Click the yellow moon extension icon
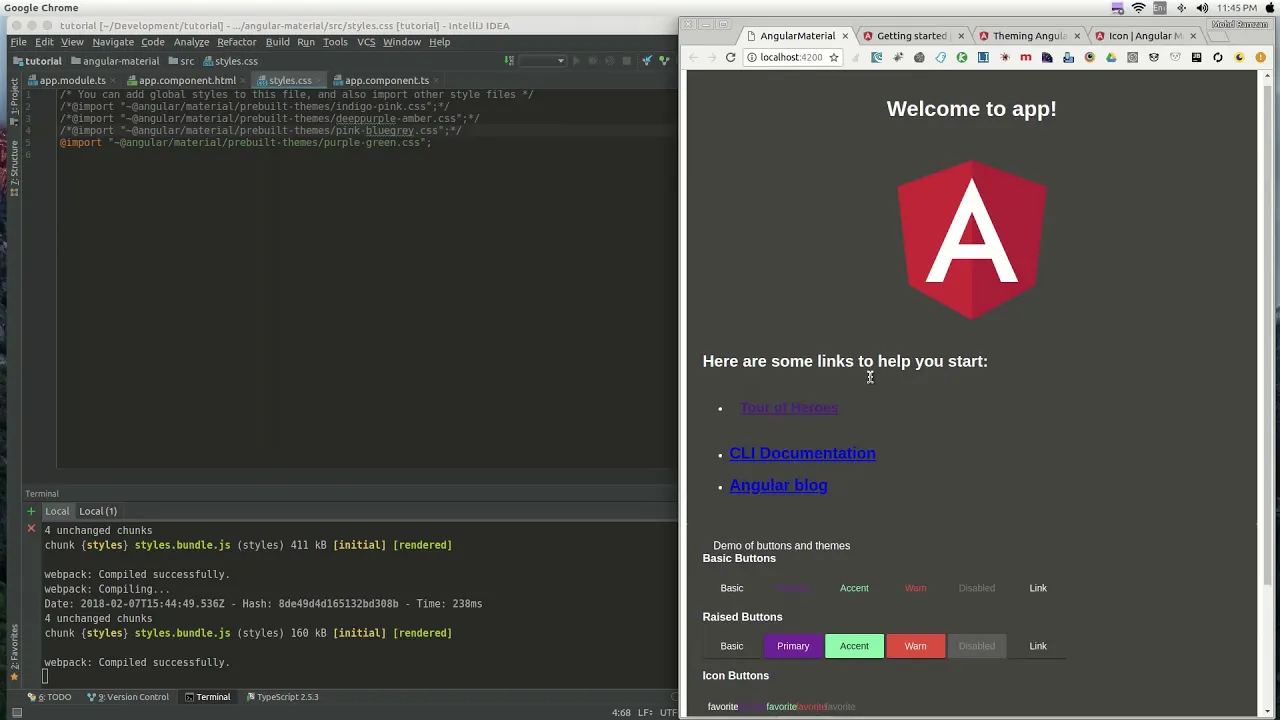The width and height of the screenshot is (1280, 720). coord(1239,57)
